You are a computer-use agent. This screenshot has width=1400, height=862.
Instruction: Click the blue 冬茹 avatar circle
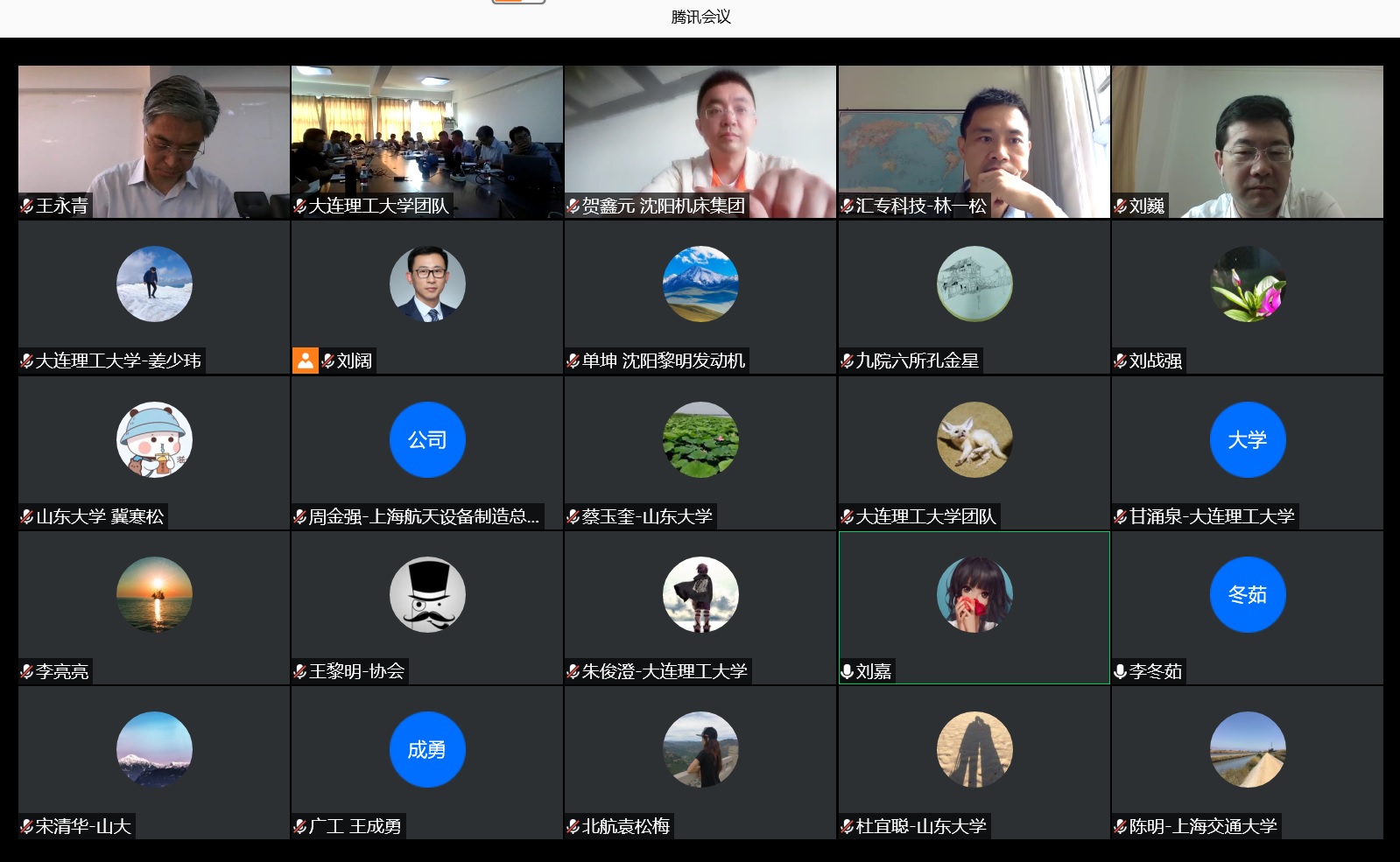(x=1248, y=594)
